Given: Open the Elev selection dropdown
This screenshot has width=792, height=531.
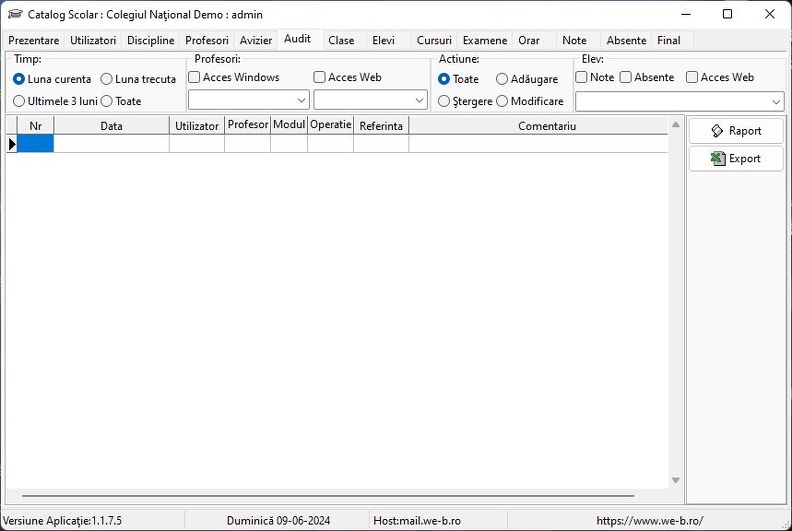Looking at the screenshot, I should click(x=679, y=102).
